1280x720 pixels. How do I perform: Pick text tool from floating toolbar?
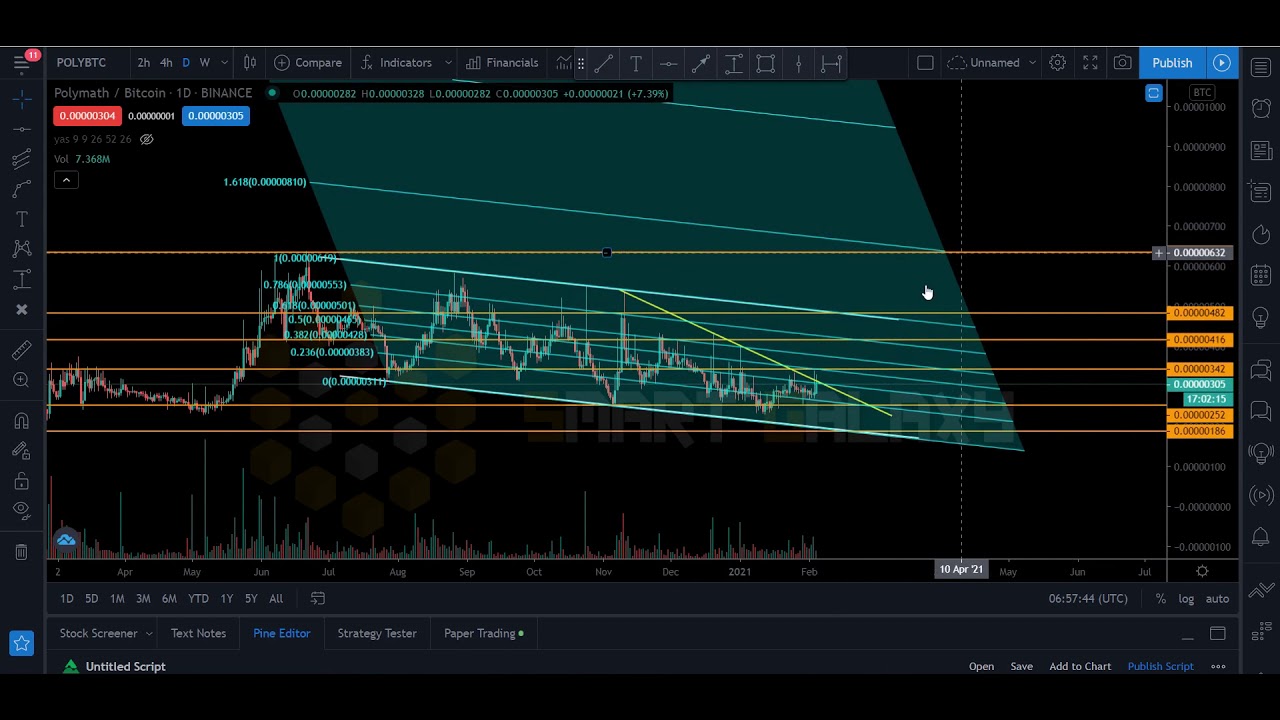coord(636,64)
